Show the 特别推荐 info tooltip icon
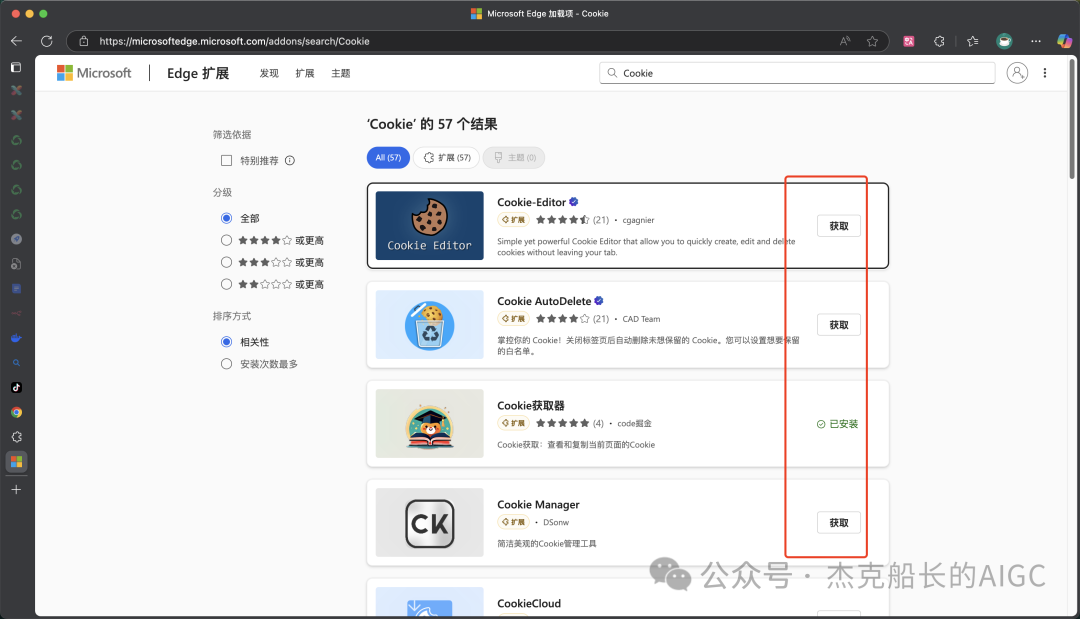The height and width of the screenshot is (619, 1080). [290, 160]
